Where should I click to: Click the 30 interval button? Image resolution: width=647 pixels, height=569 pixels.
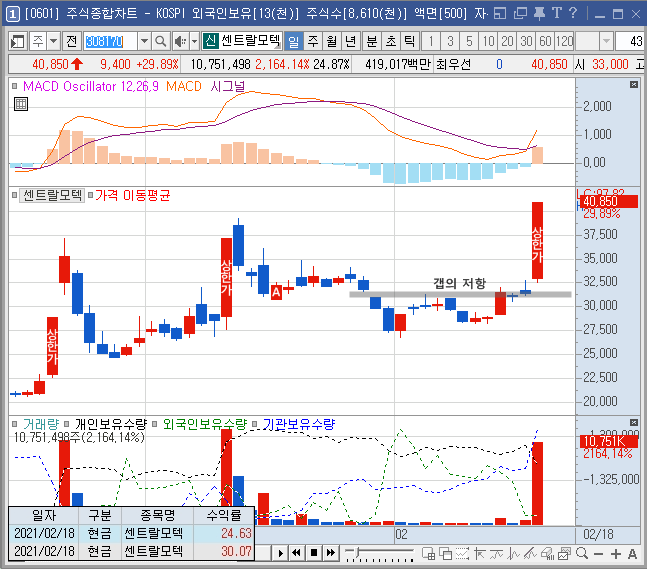tap(526, 41)
